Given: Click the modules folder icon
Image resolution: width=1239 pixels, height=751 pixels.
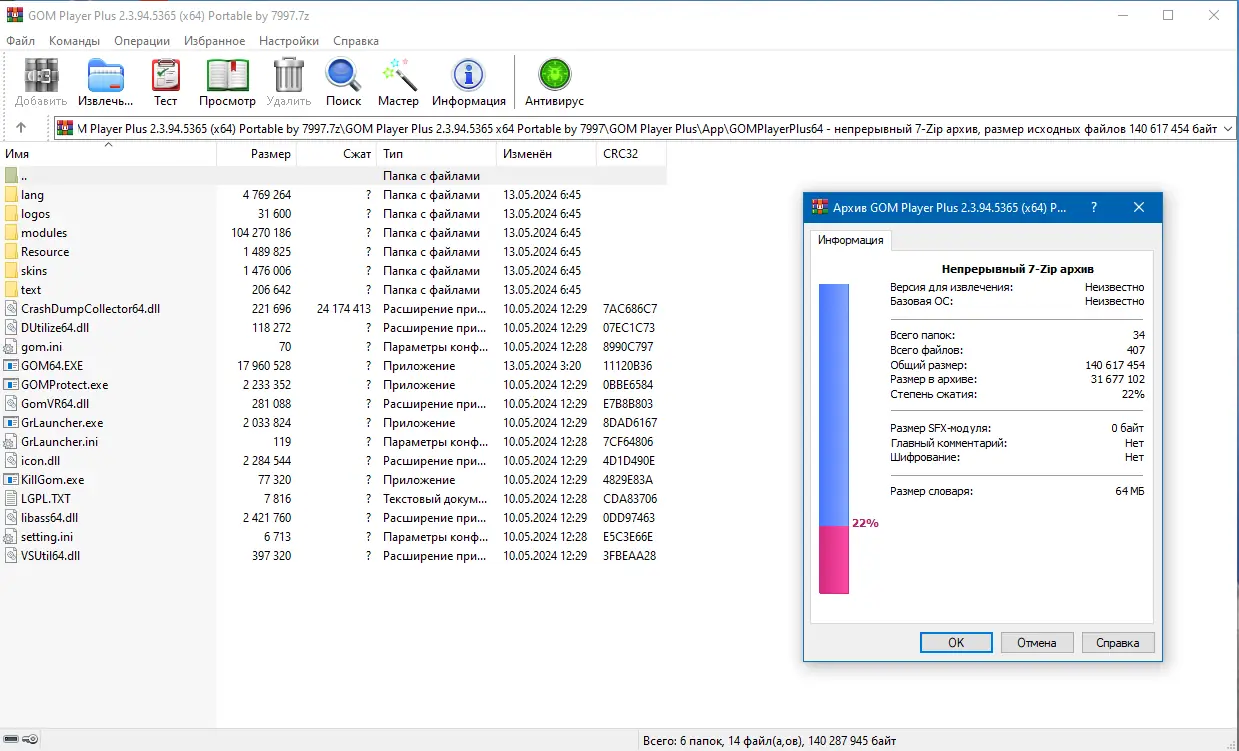Looking at the screenshot, I should 11,233.
